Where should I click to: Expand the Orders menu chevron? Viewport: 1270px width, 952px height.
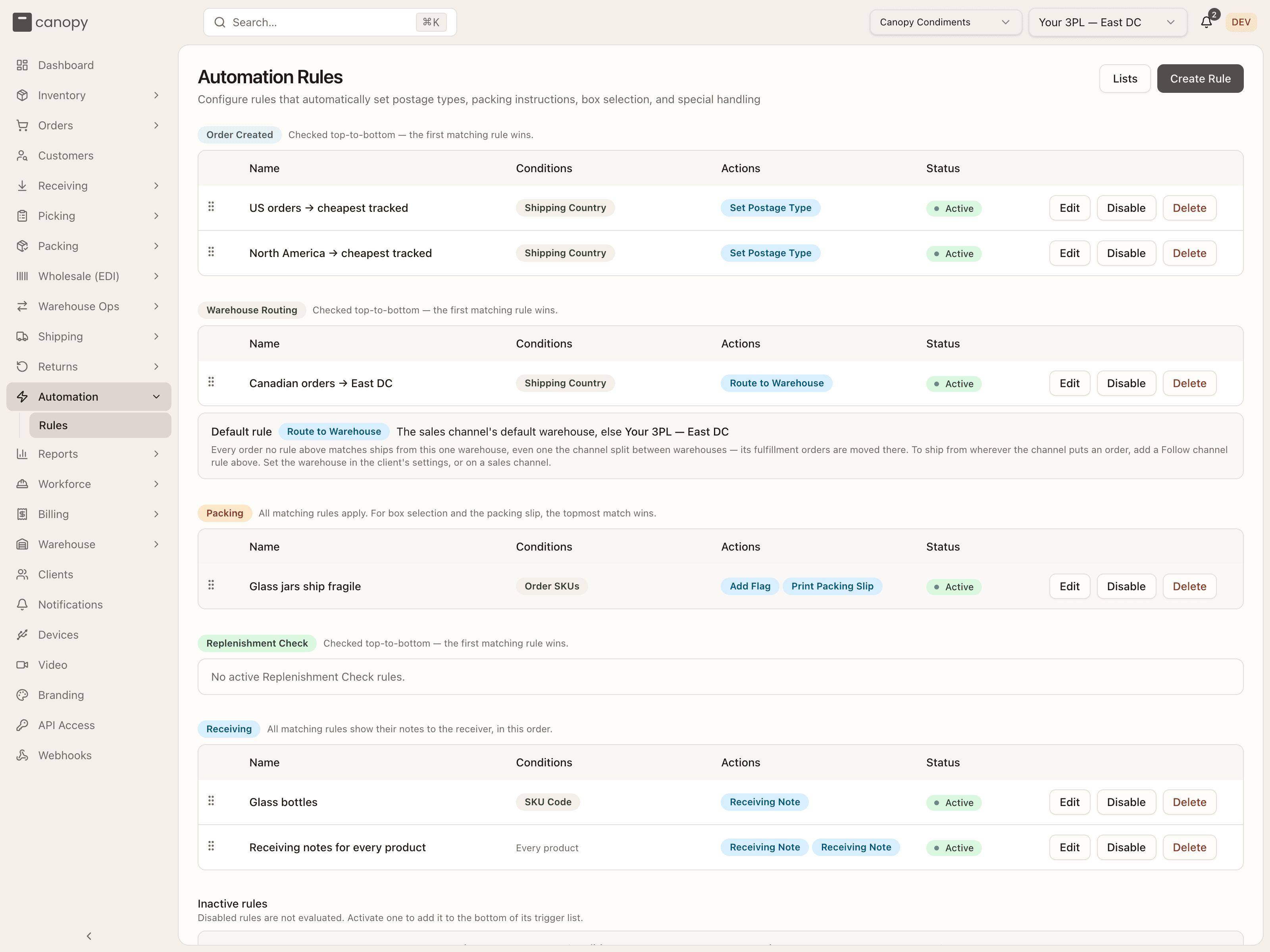(x=156, y=125)
